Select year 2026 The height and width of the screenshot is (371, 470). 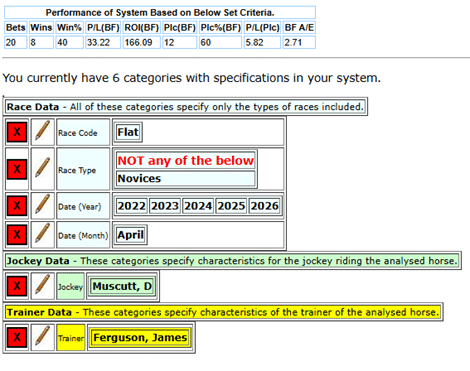pos(265,206)
